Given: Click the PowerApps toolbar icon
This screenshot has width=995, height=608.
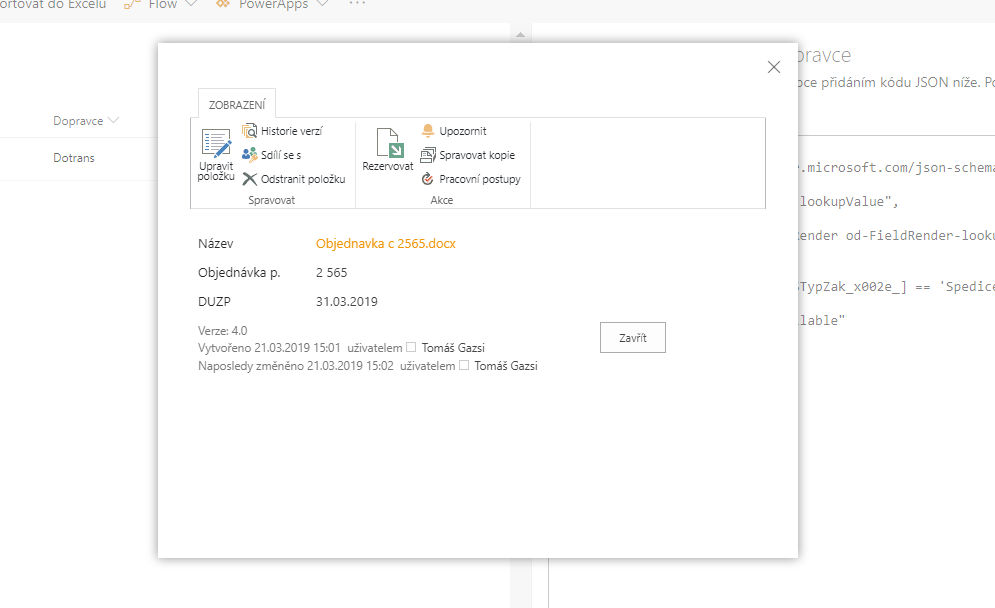Looking at the screenshot, I should tap(223, 4).
